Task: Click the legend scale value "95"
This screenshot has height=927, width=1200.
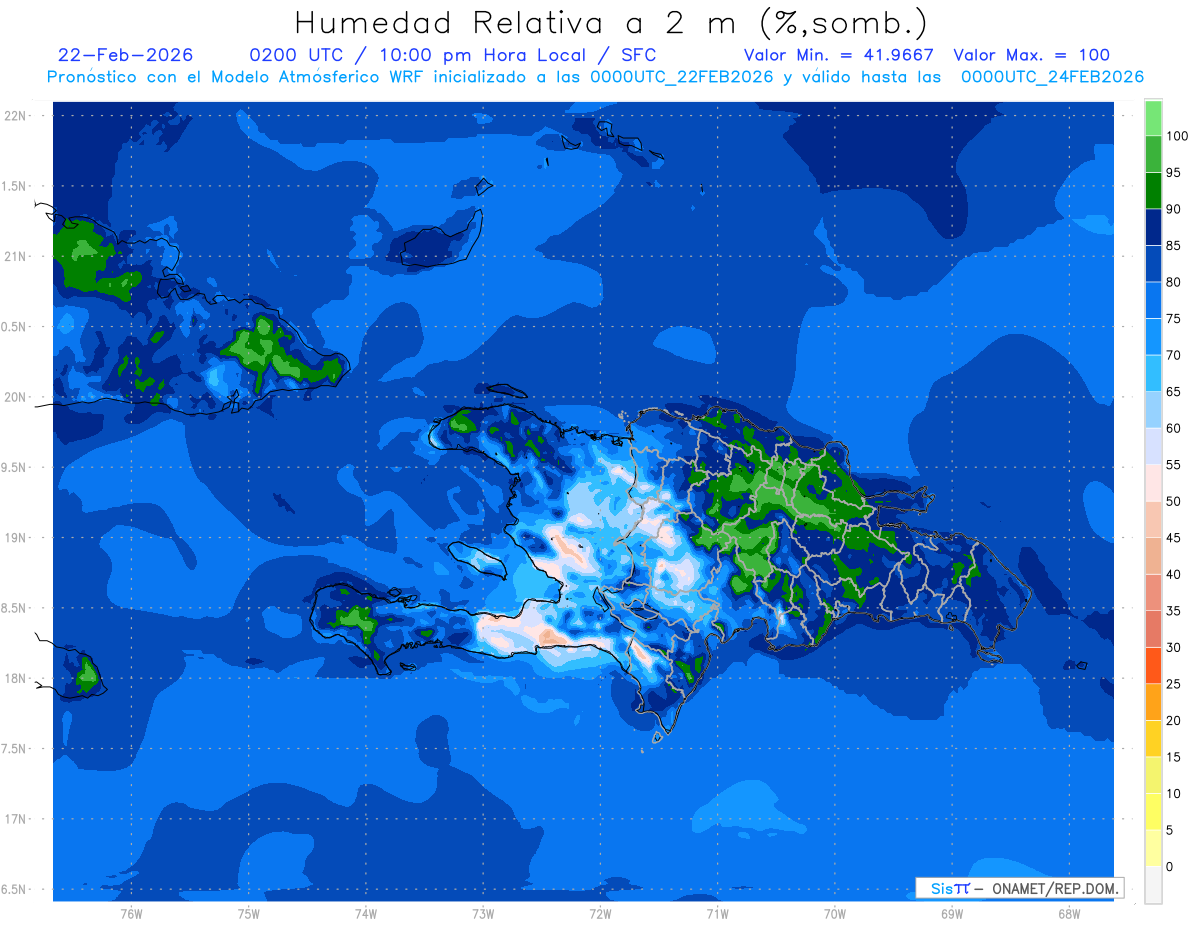Action: [1174, 172]
